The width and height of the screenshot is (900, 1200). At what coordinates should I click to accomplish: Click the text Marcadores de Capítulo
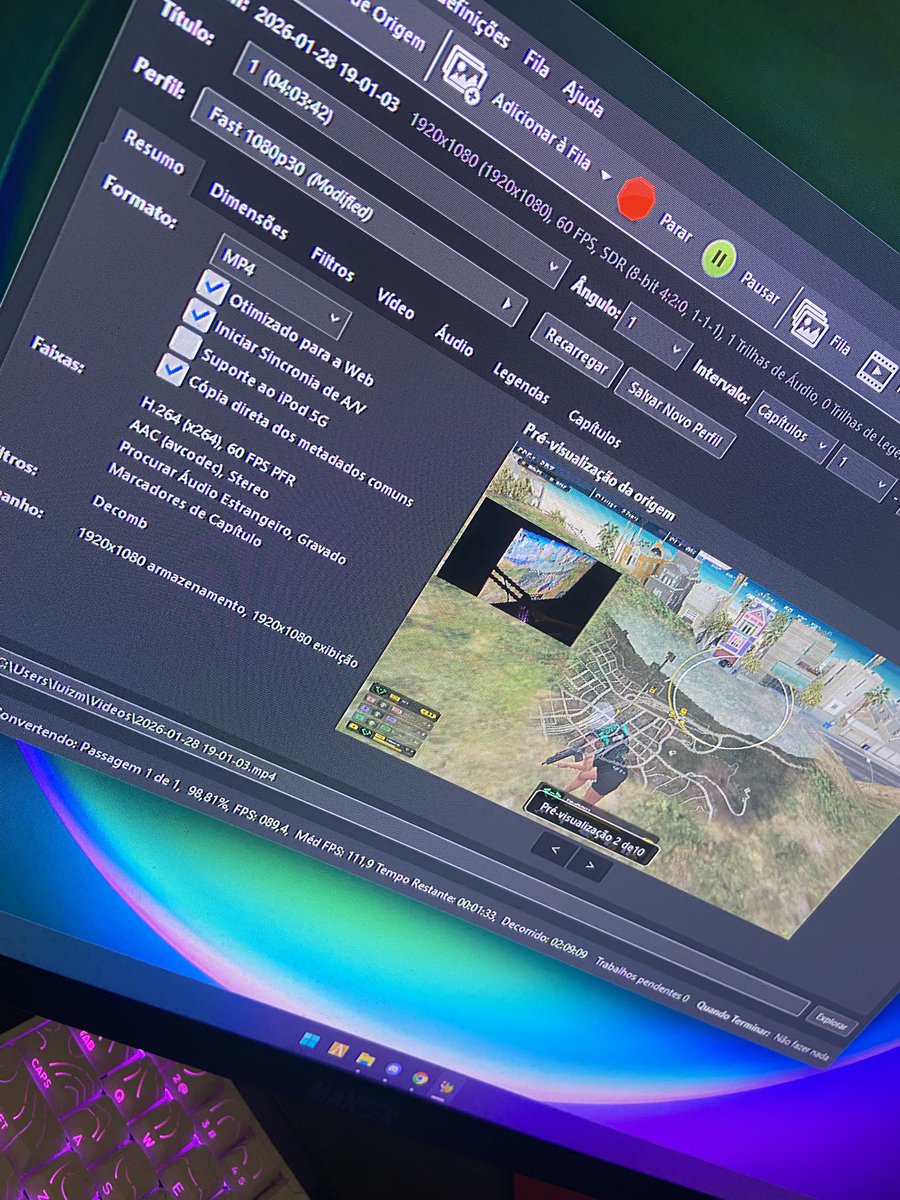[184, 506]
